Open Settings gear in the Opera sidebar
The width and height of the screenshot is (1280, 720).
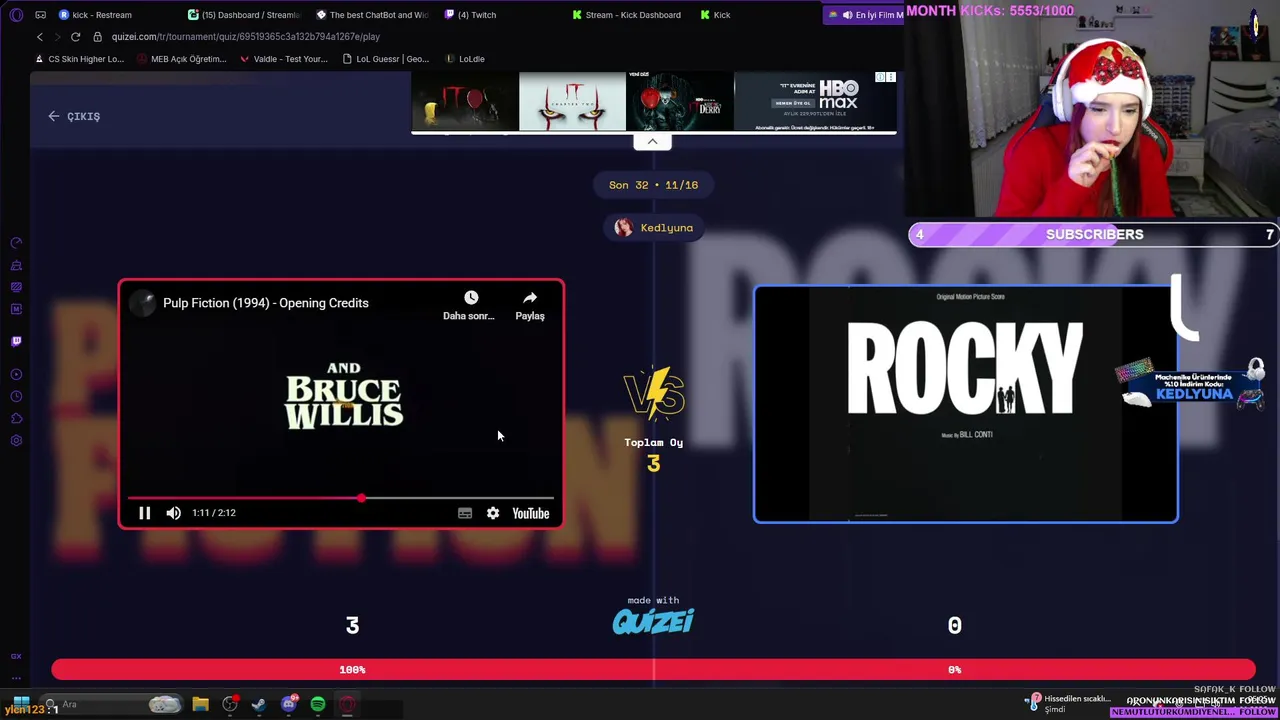coord(16,440)
